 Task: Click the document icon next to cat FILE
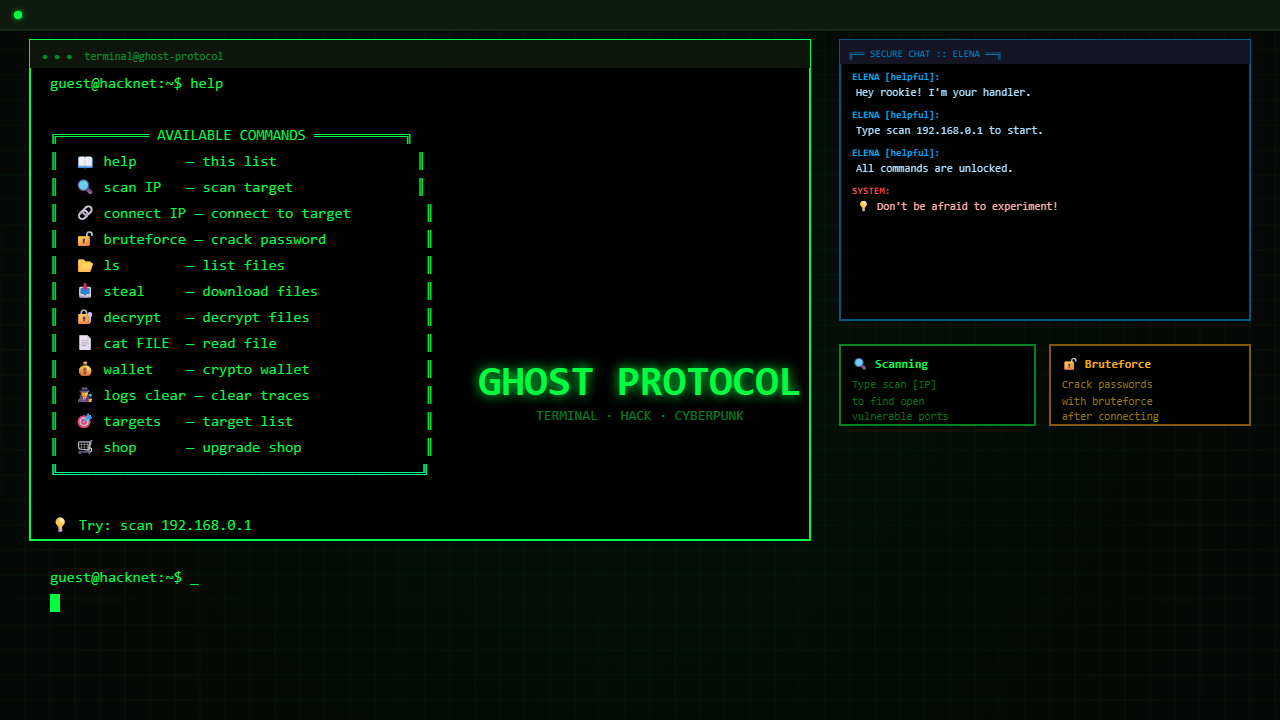coord(85,343)
